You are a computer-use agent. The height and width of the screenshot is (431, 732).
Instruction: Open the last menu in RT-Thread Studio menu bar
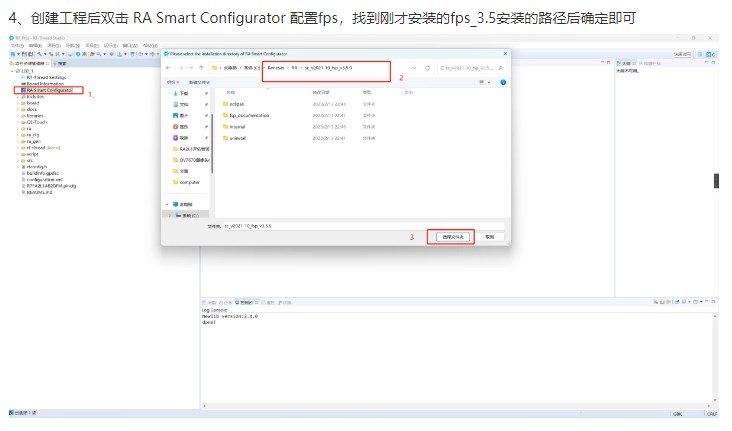pos(150,46)
